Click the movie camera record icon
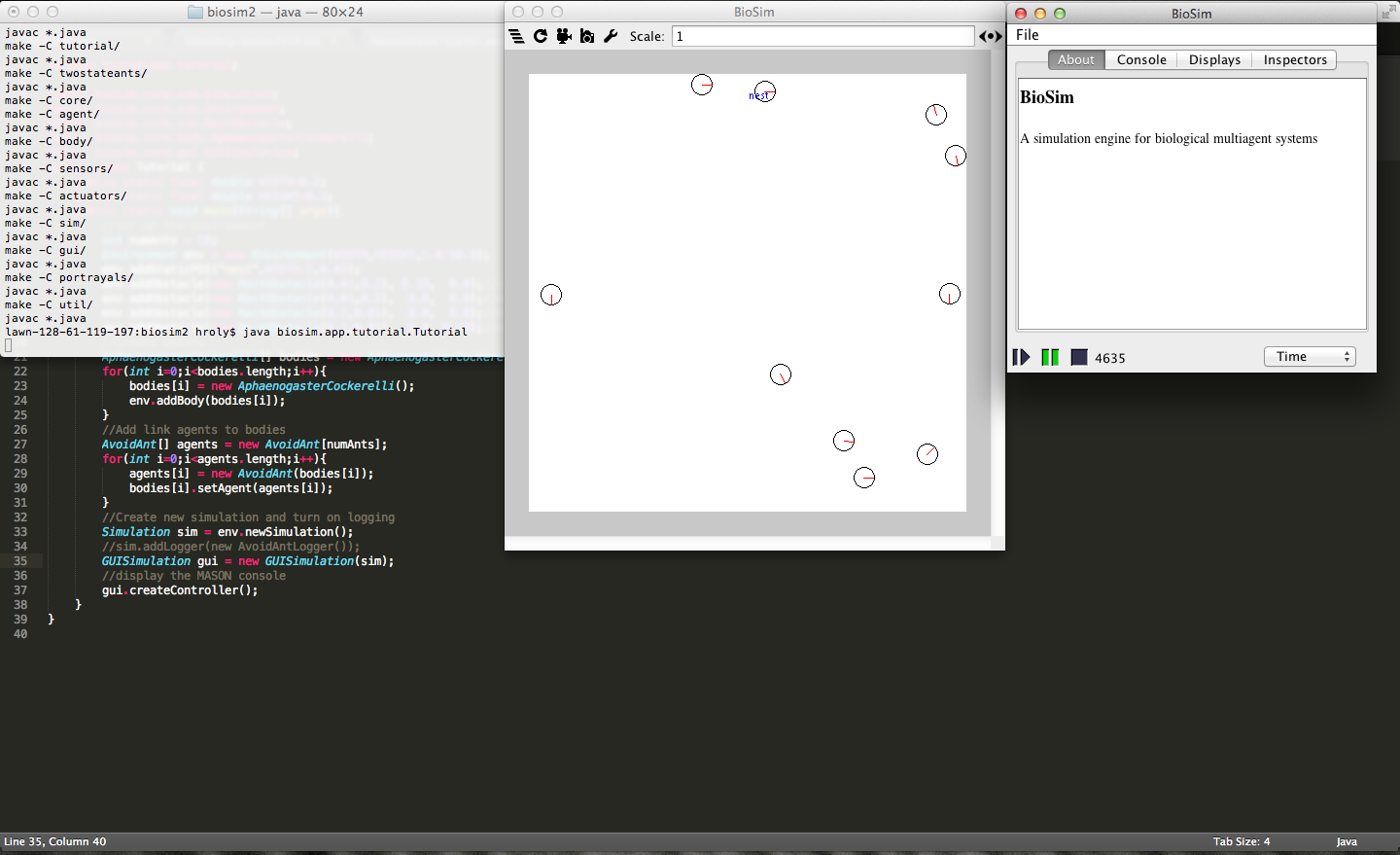This screenshot has width=1400, height=855. click(564, 36)
